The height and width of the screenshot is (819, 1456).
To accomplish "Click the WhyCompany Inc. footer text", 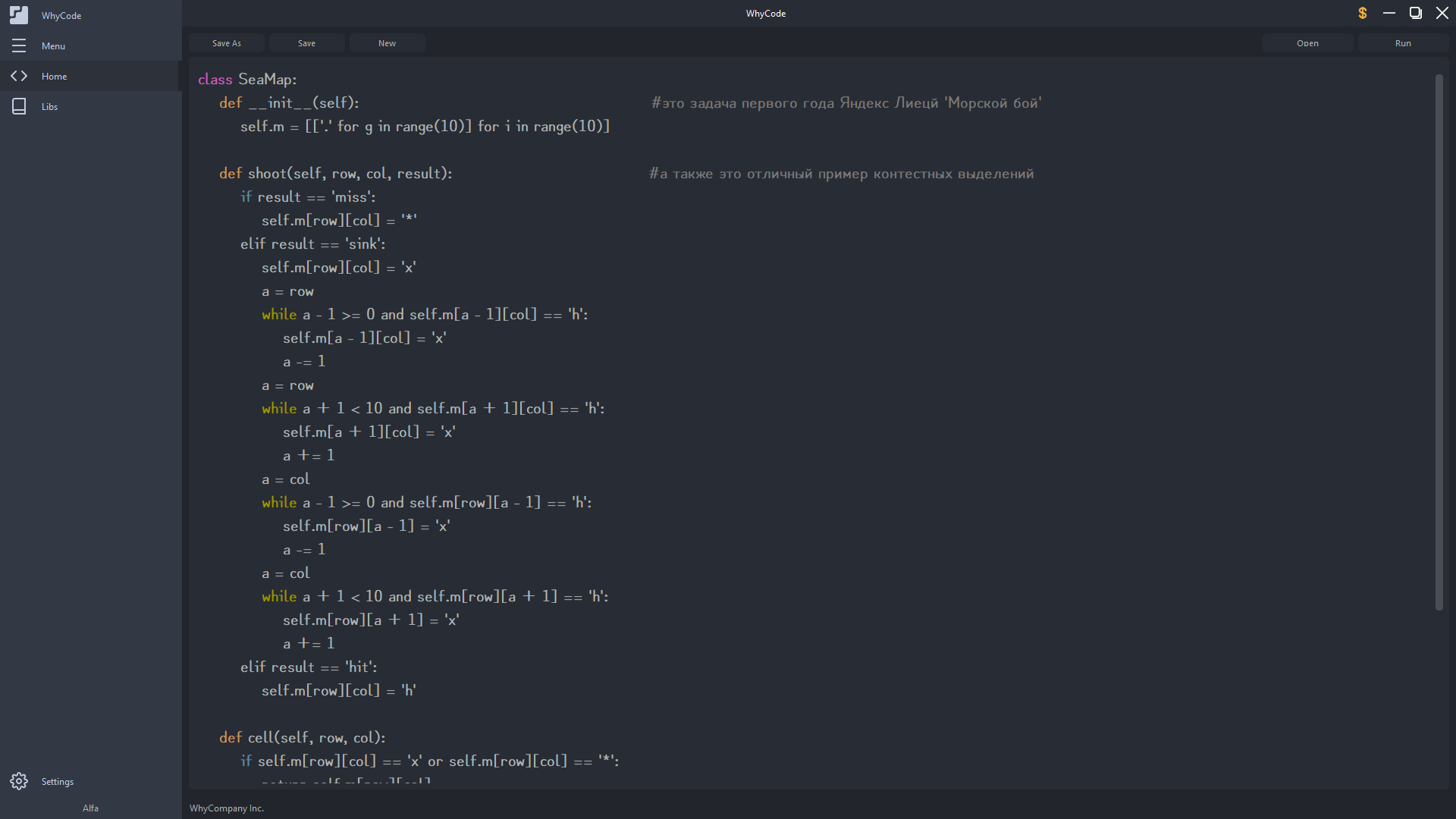I will (x=227, y=808).
